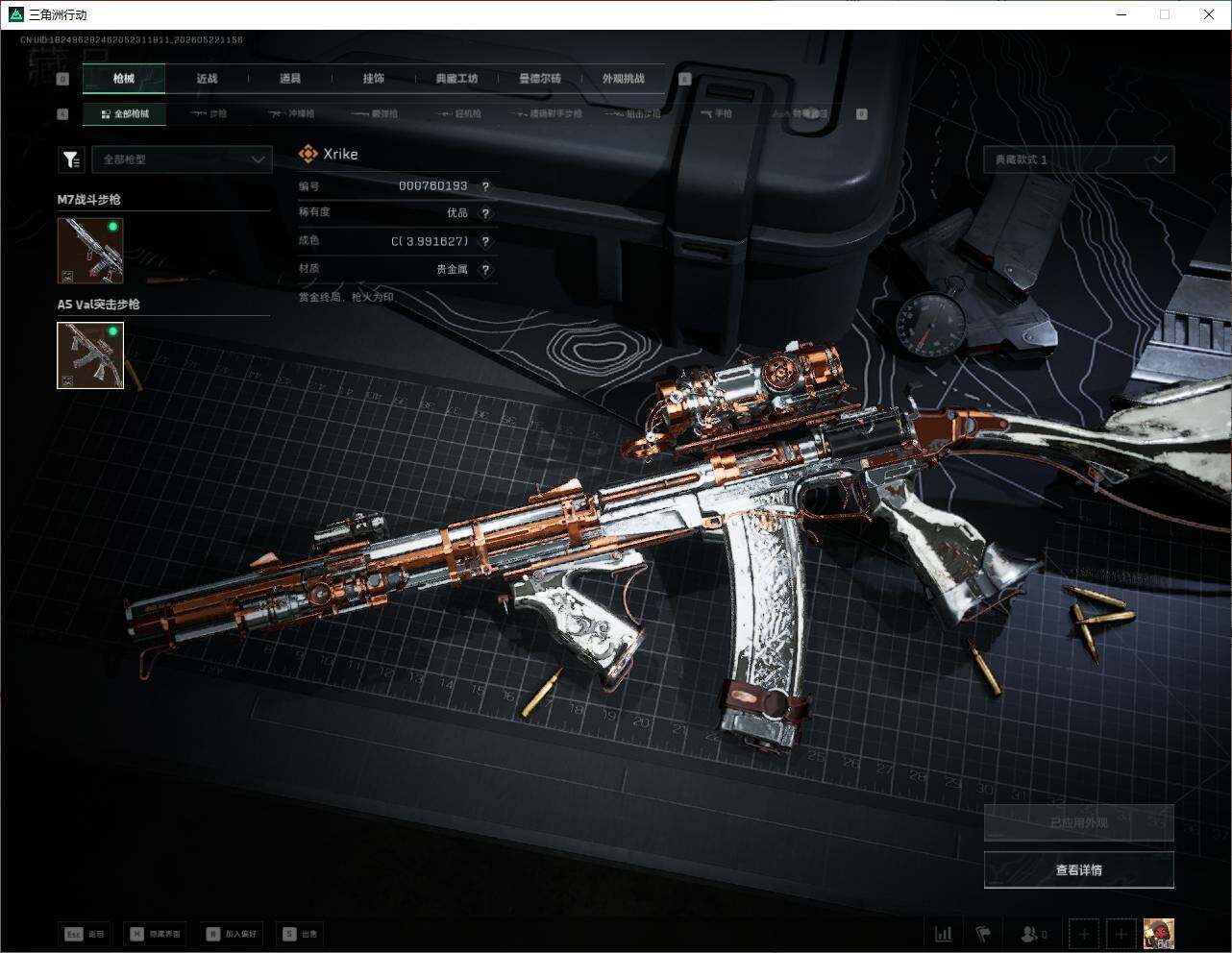Select the 步枪 category filter
This screenshot has width=1232, height=953.
tap(209, 113)
